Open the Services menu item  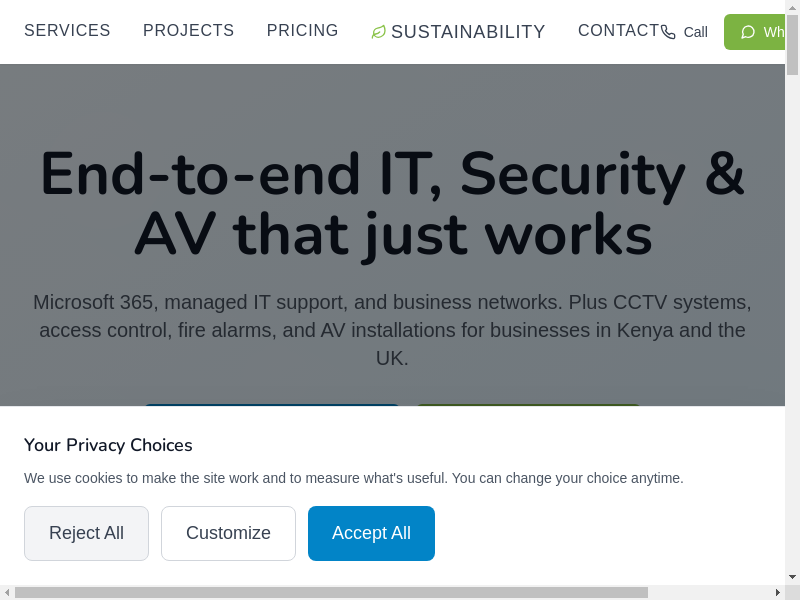(x=67, y=31)
